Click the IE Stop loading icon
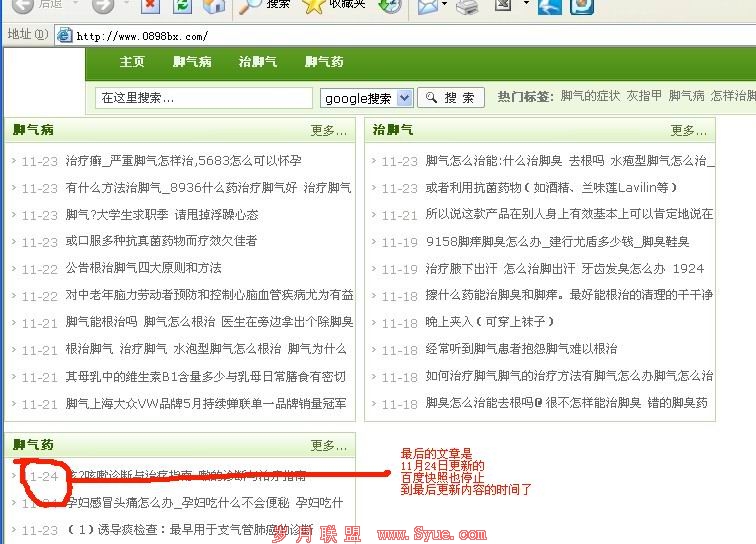The height and width of the screenshot is (544, 756). [150, 5]
